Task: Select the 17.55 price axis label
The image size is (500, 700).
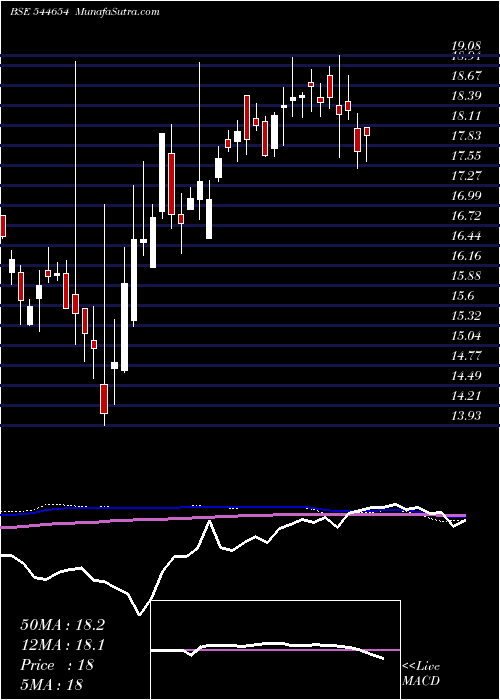Action: (x=466, y=156)
